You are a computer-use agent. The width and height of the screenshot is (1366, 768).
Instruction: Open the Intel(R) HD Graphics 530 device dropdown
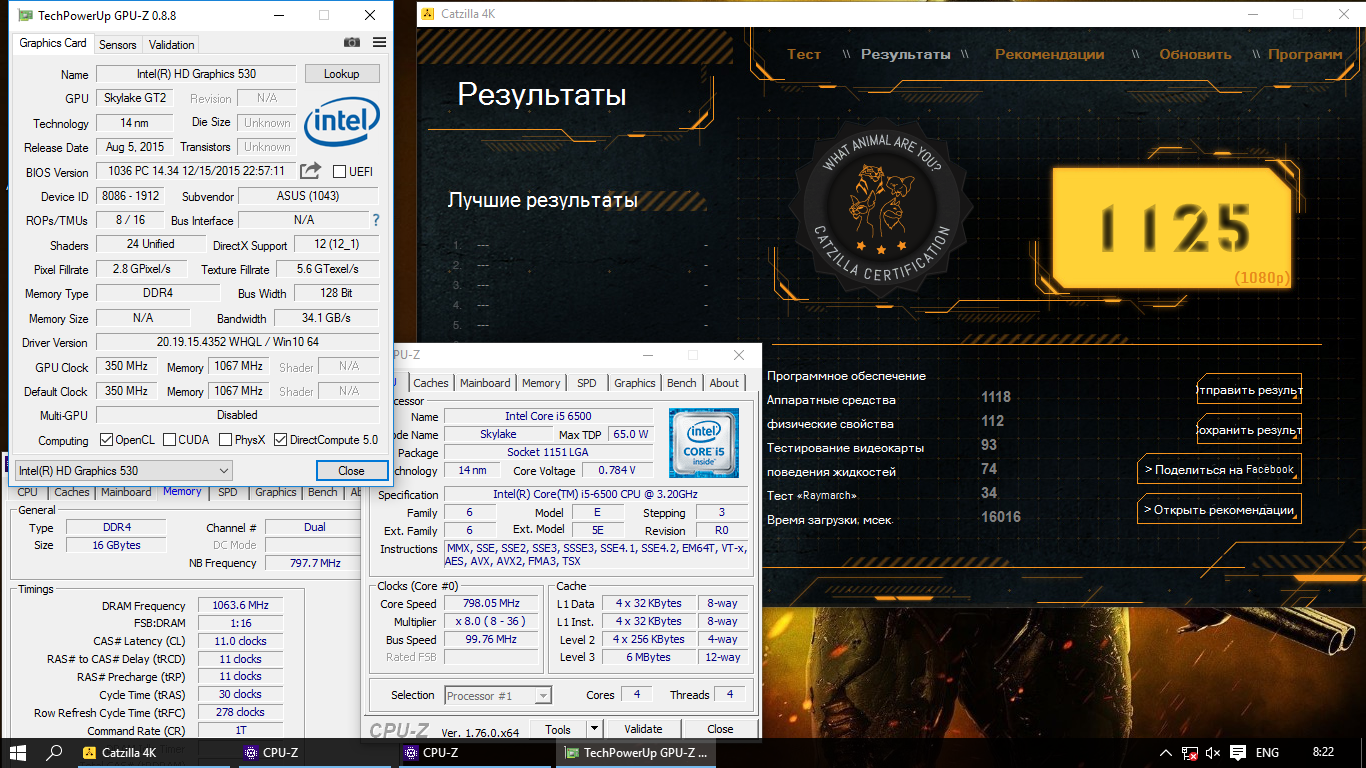point(124,470)
